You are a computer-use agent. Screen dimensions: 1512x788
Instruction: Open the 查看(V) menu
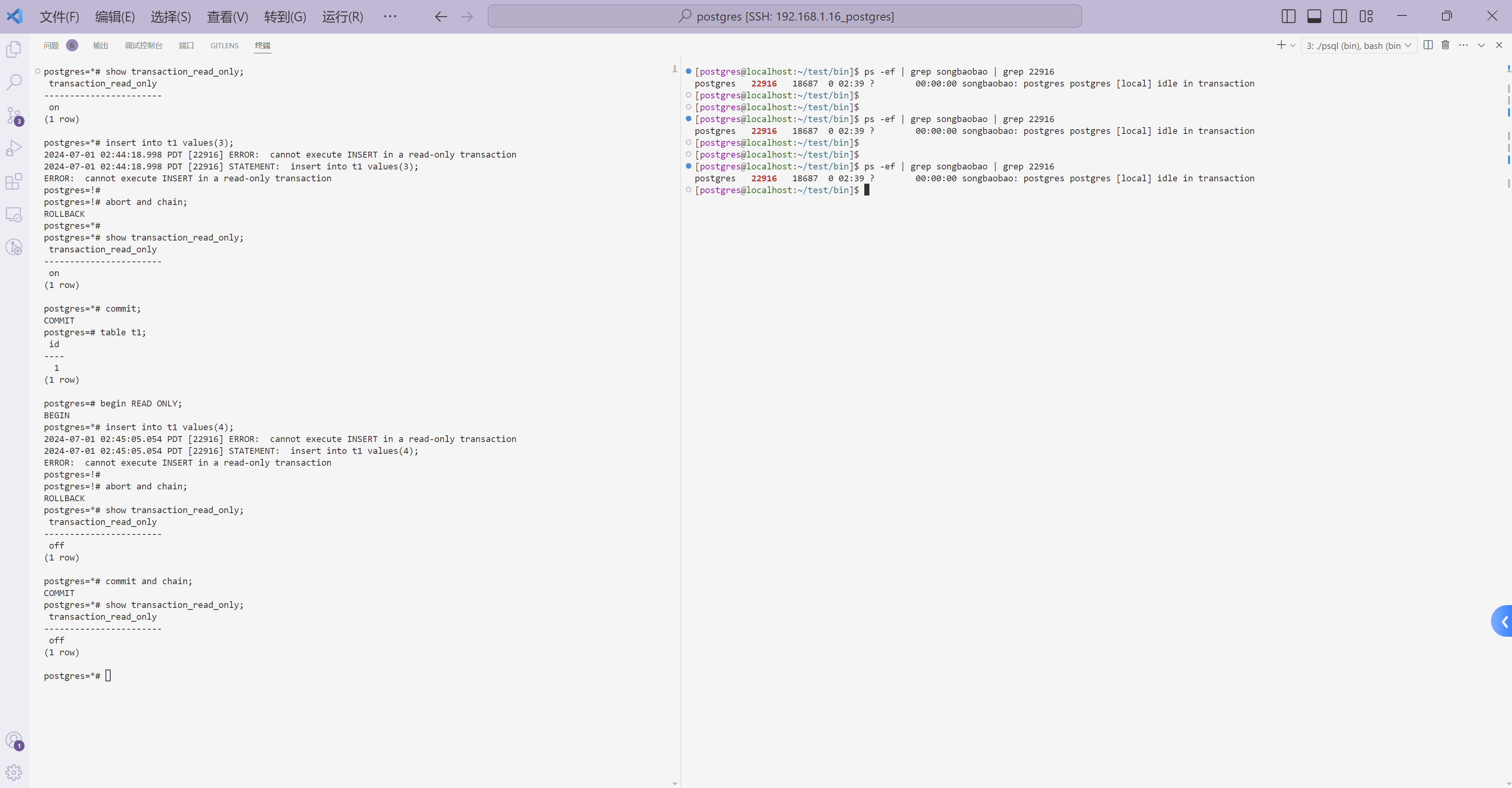tap(227, 17)
